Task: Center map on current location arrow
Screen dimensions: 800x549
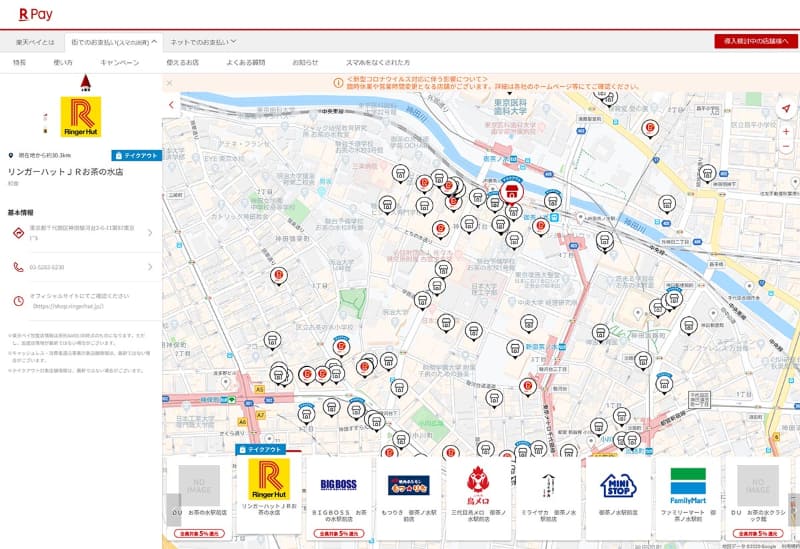Action: [x=786, y=109]
